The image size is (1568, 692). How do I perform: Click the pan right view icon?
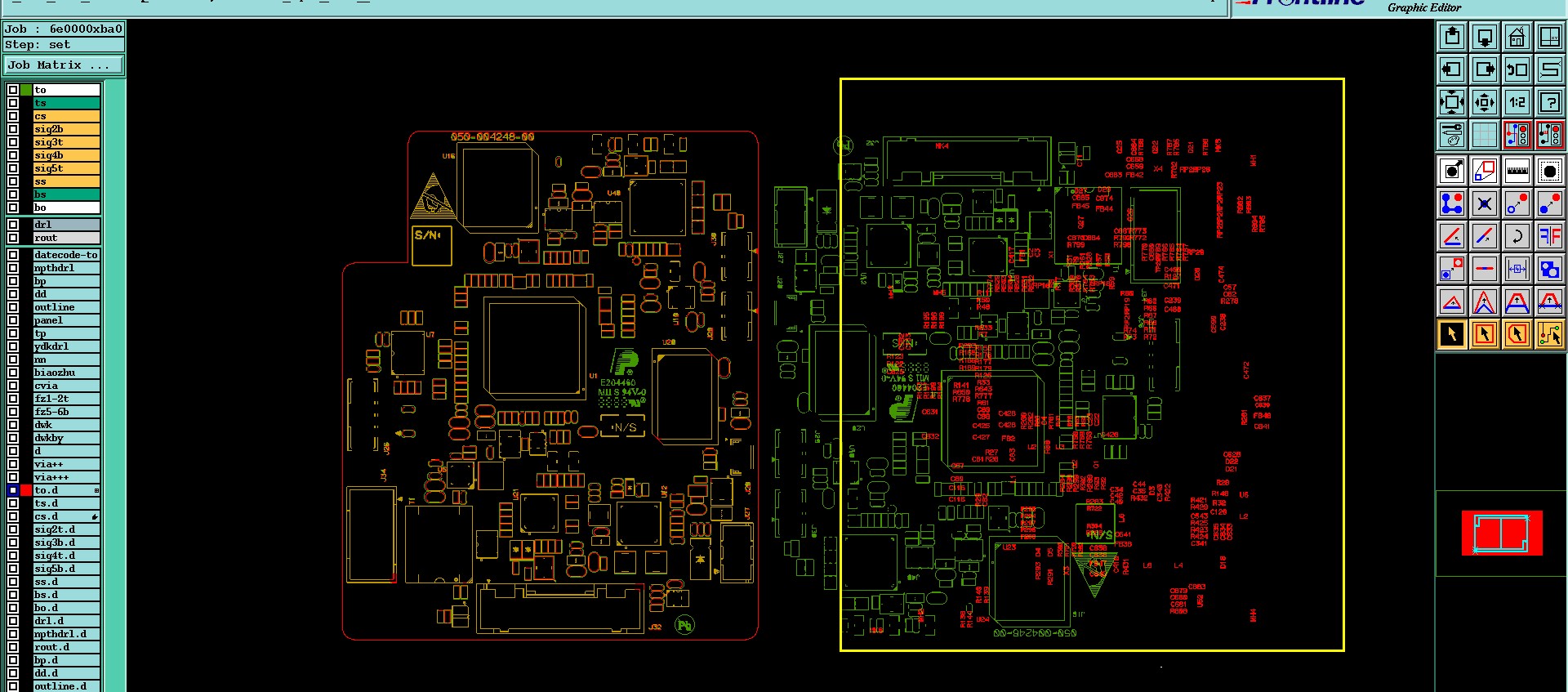coord(1485,69)
